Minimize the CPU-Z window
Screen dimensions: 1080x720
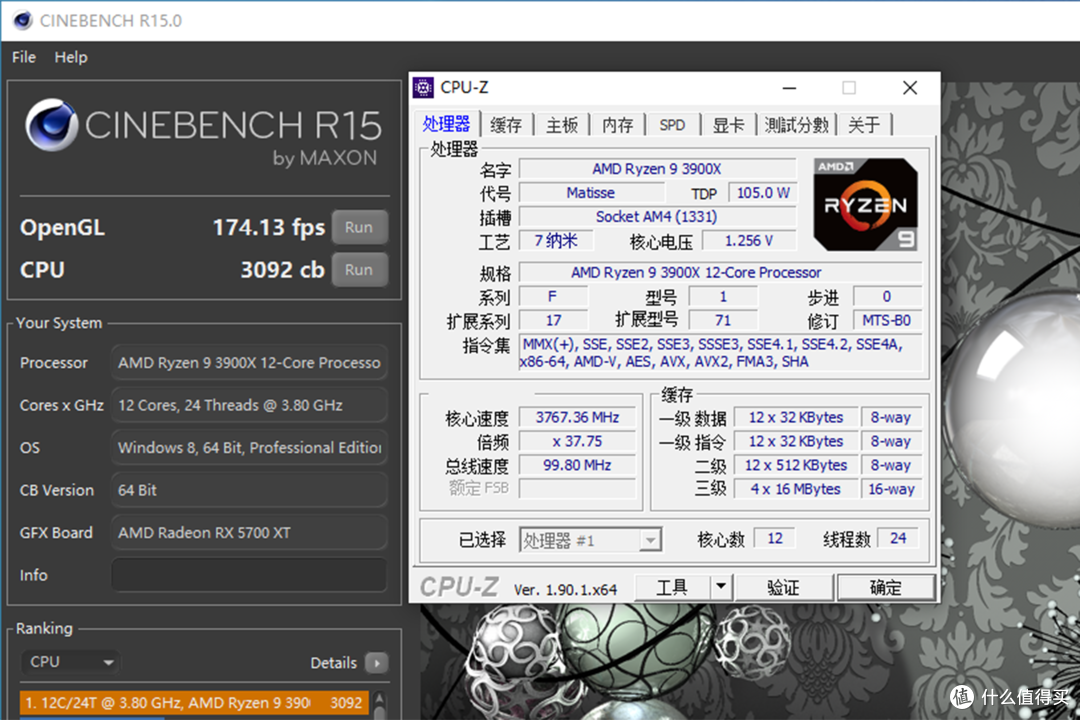click(x=789, y=88)
